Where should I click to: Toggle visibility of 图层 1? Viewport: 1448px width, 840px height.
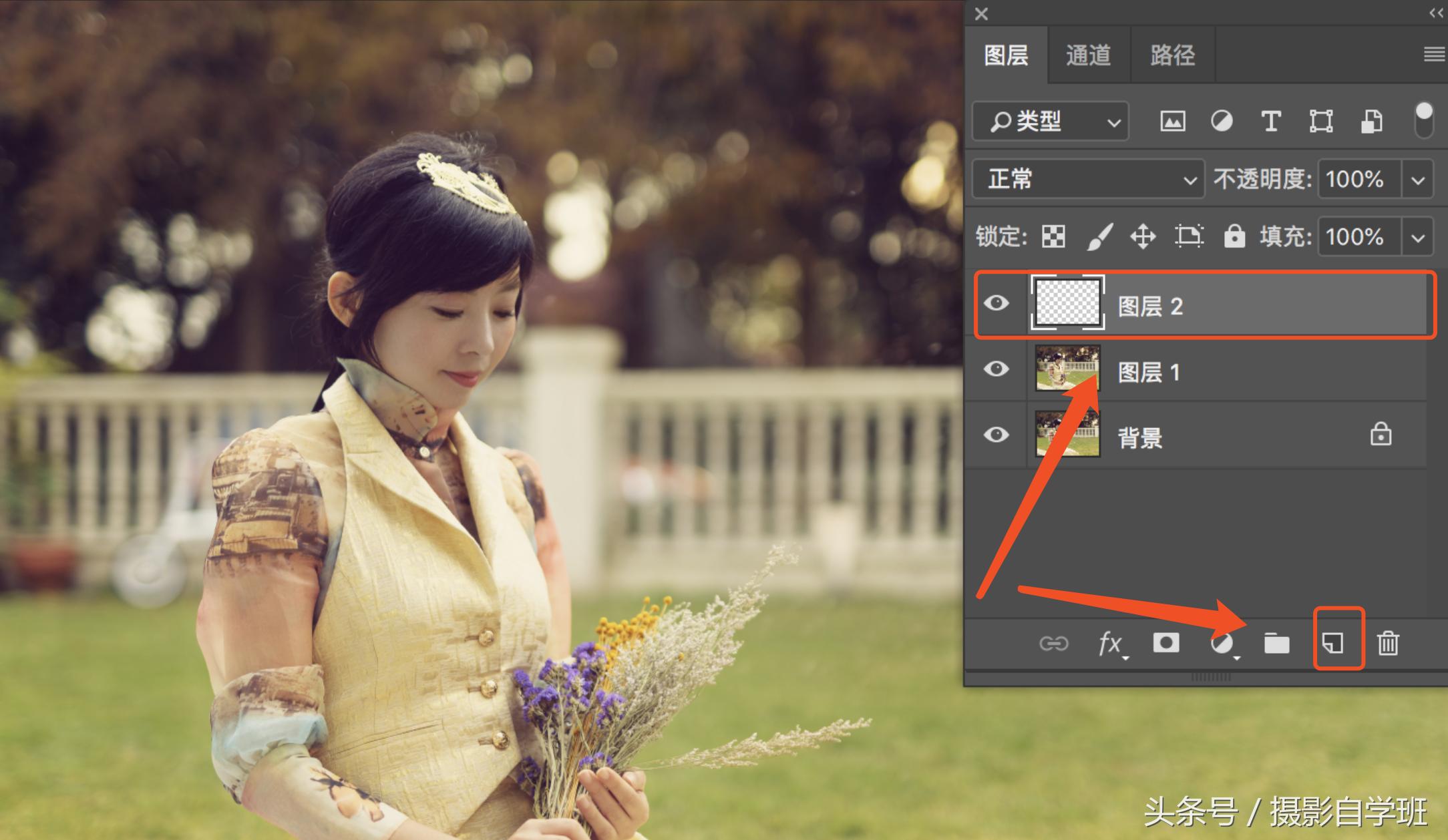997,369
